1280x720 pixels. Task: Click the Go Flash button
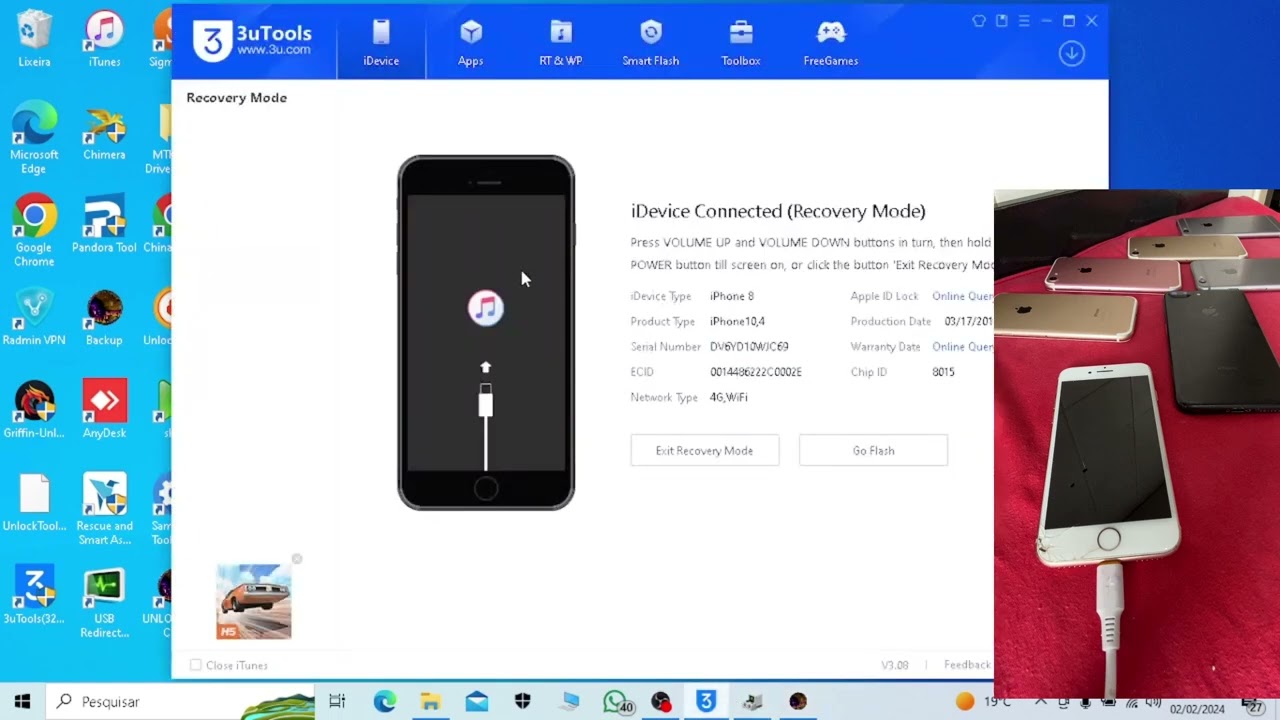click(873, 450)
